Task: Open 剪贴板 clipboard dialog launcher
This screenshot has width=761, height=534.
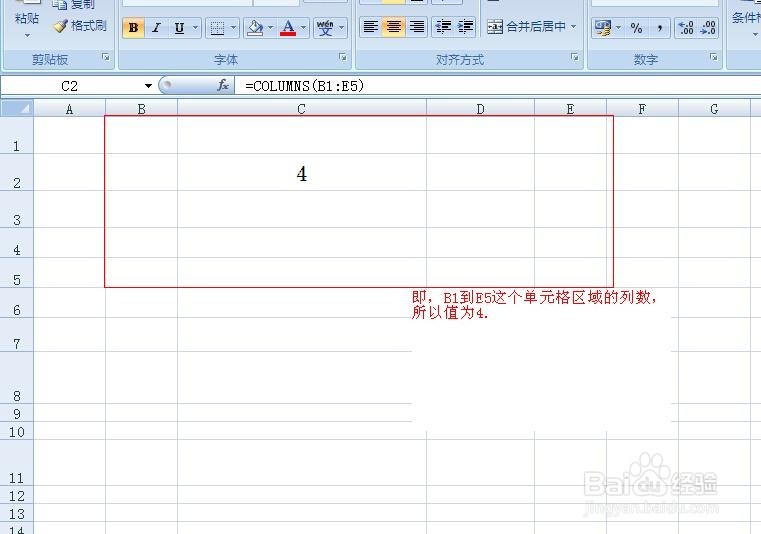Action: 105,57
